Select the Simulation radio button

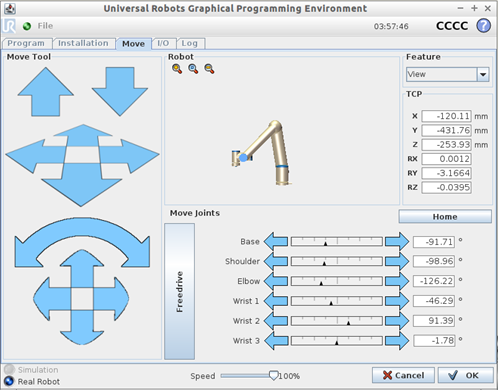coord(9,369)
